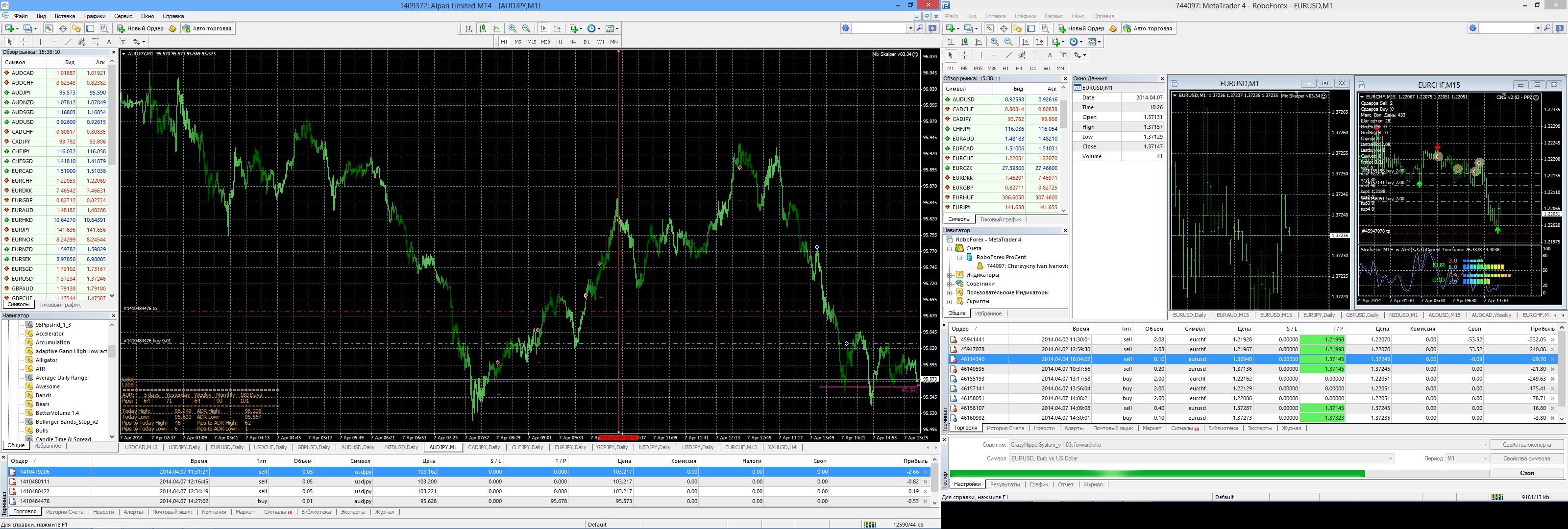Toggle Chart Shift icon in Alpari toolbar
This screenshot has height=529, width=1568.
click(x=558, y=28)
